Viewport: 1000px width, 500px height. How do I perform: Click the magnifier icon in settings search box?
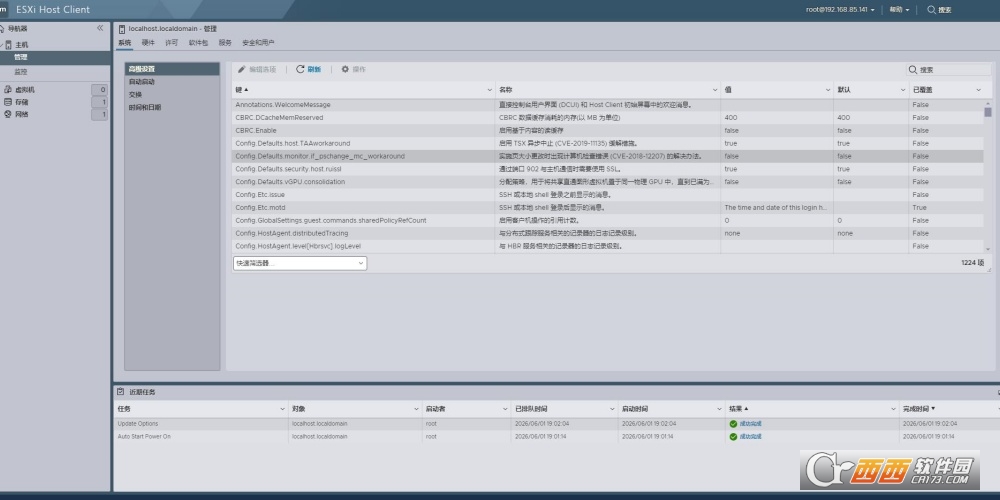pos(913,70)
